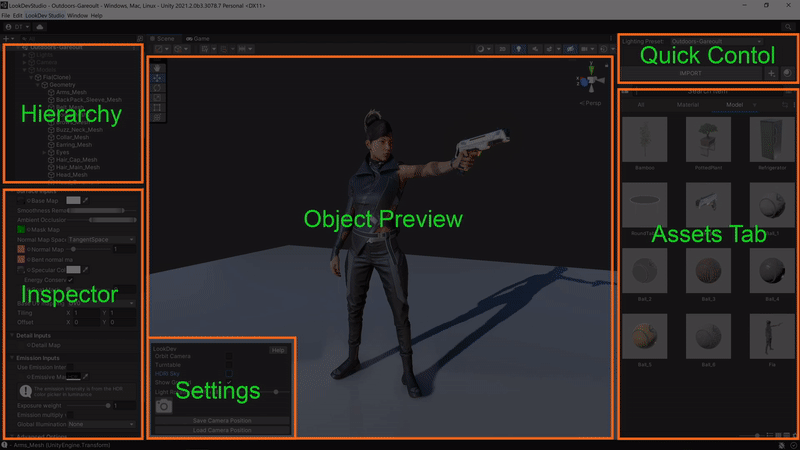Viewport: 800px width, 450px height.
Task: Click the IMPORT button
Action: (691, 73)
